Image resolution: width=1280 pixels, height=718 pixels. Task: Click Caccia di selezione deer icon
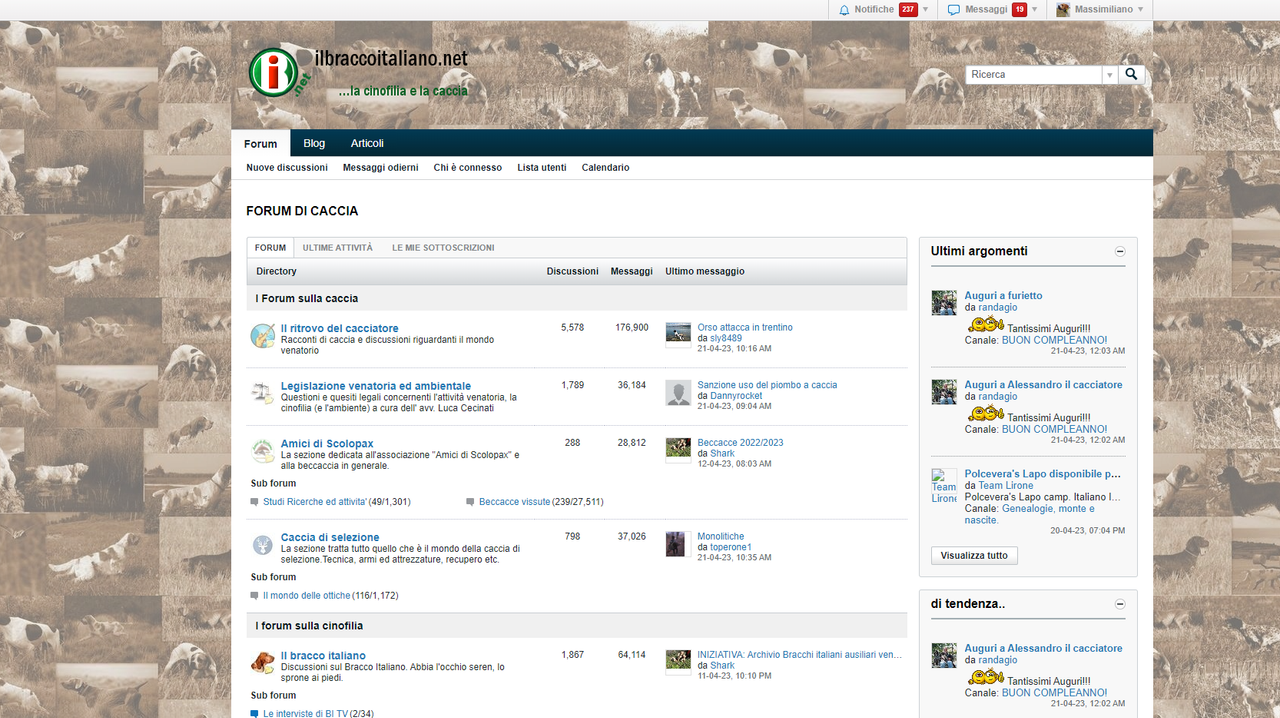tap(263, 545)
